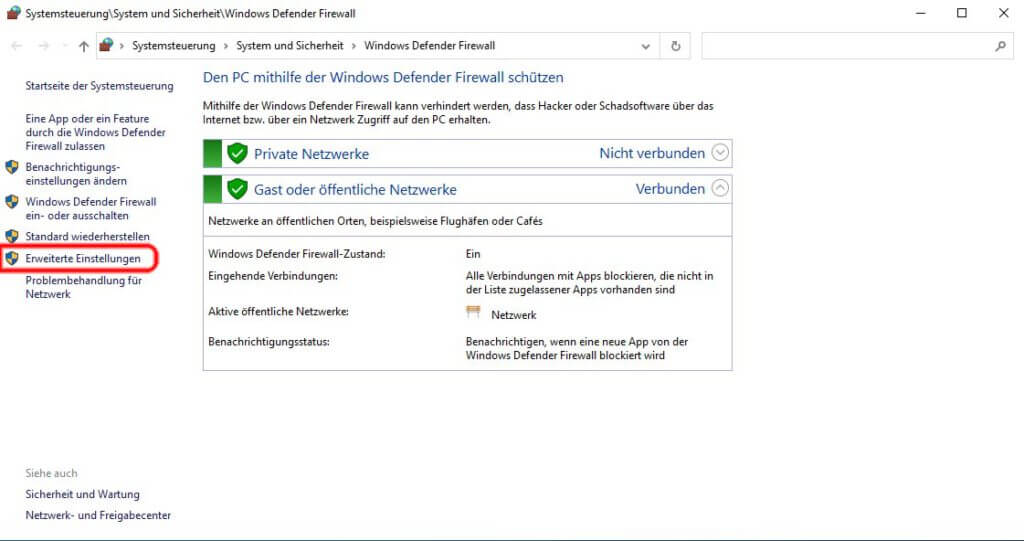This screenshot has width=1024, height=541.
Task: Collapse Gast oder öffentliche Netzwerke section chevron
Action: 720,188
